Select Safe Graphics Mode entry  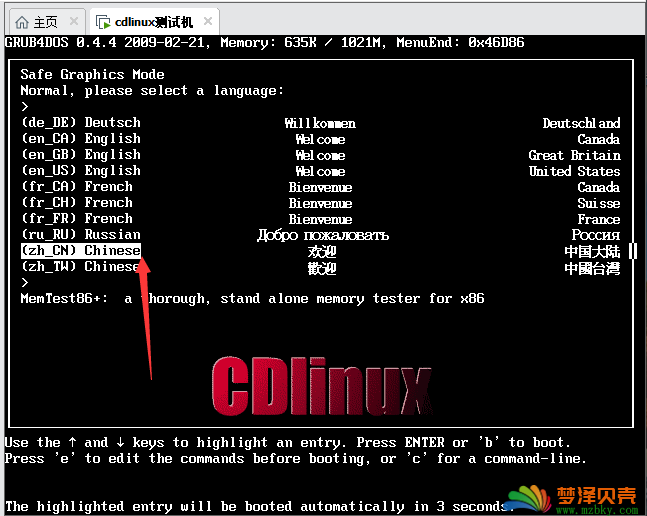click(92, 75)
